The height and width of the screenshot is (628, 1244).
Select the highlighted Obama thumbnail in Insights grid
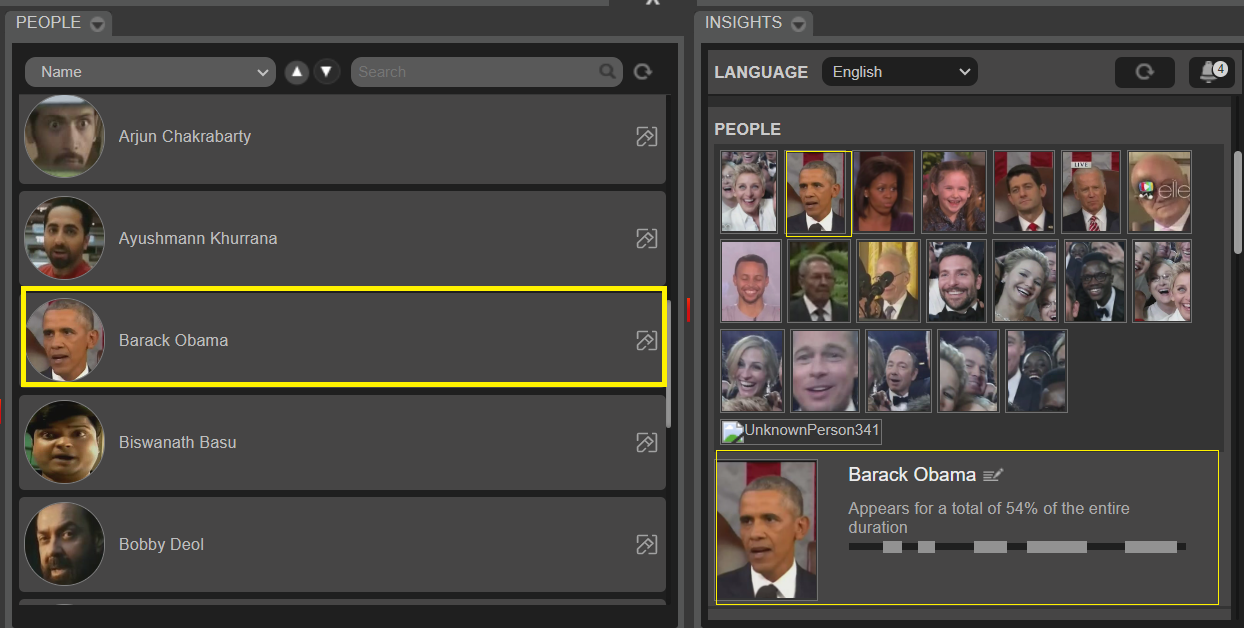click(819, 193)
